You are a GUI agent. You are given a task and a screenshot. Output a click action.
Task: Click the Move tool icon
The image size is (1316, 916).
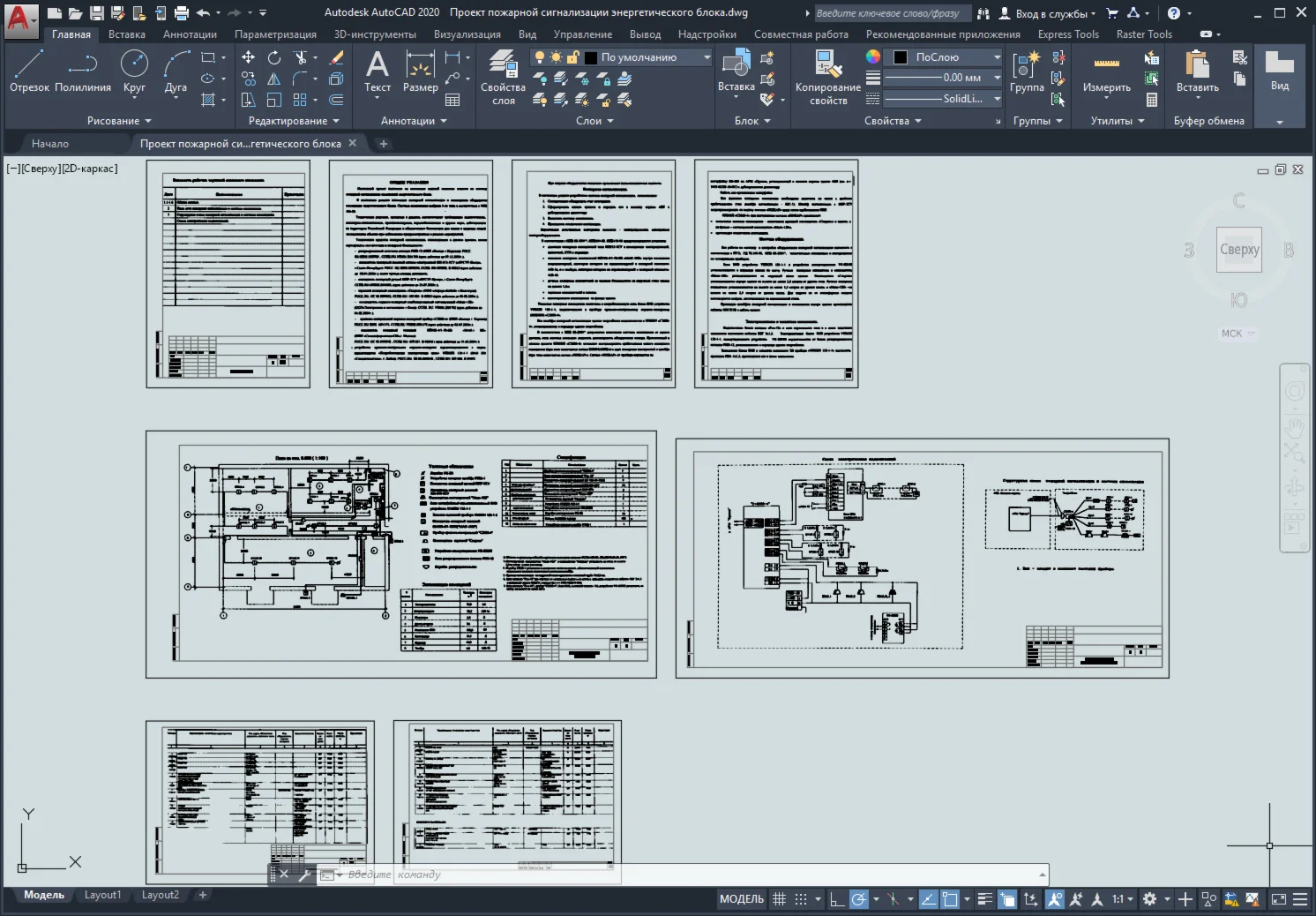249,57
